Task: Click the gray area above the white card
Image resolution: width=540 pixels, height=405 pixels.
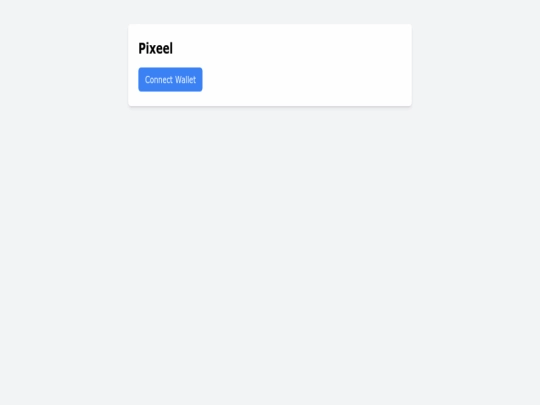Action: (x=270, y=12)
